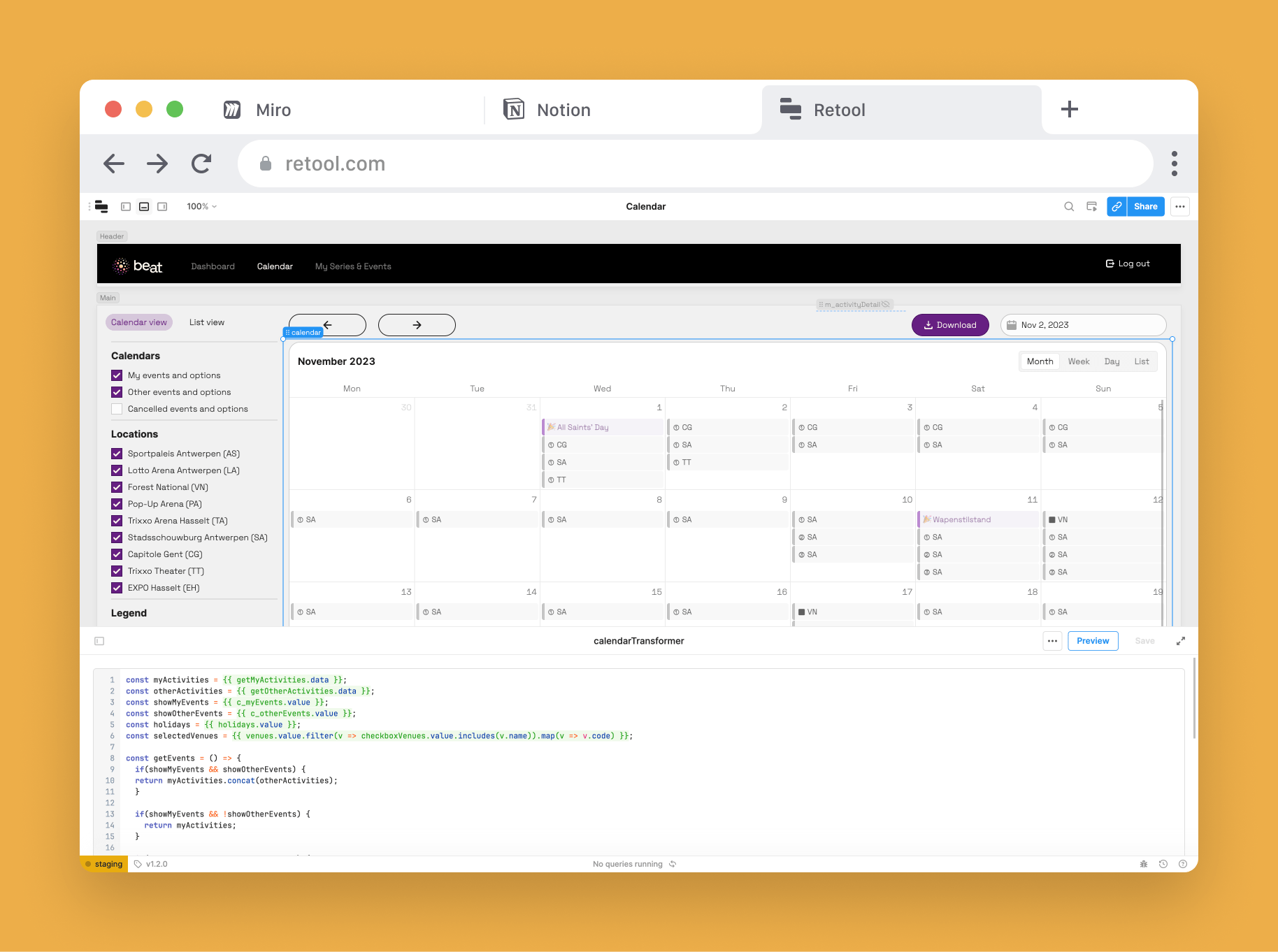
Task: Toggle Forest National (VN) checkbox
Action: click(117, 487)
